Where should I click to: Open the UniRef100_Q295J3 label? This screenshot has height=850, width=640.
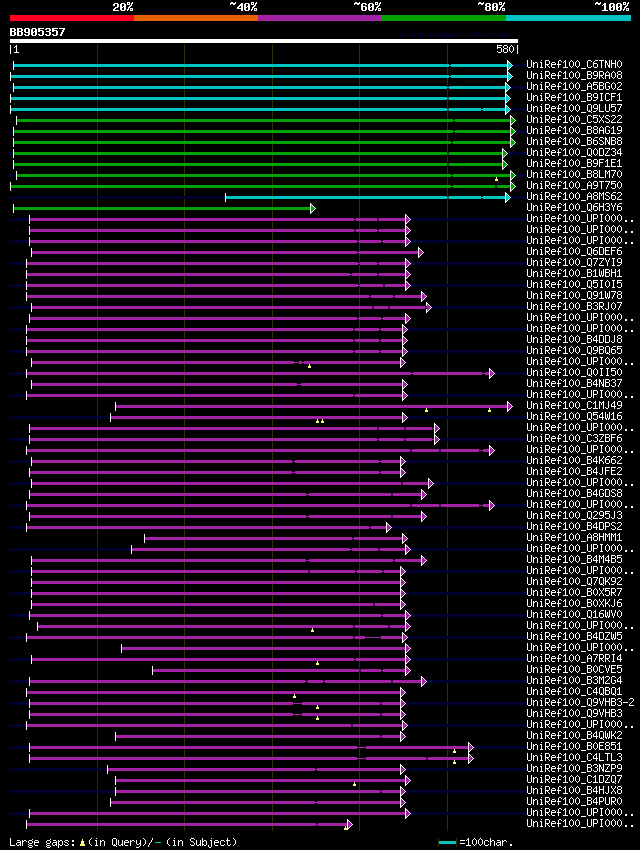click(x=574, y=516)
